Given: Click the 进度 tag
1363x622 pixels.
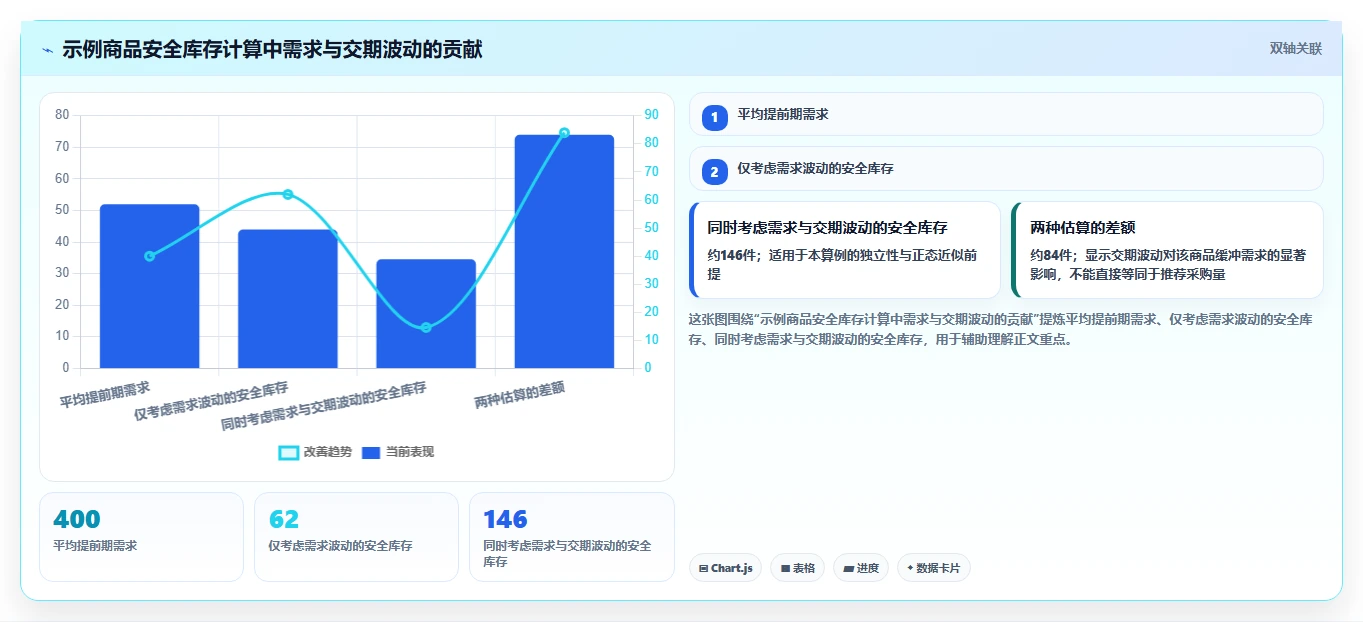Looking at the screenshot, I should (x=861, y=568).
